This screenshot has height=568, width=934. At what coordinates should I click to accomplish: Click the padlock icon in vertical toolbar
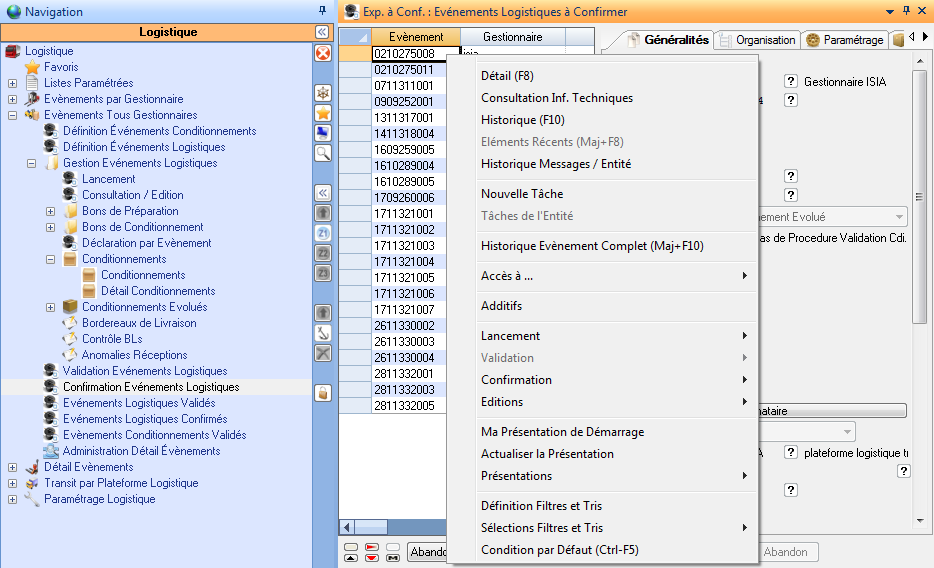click(323, 393)
